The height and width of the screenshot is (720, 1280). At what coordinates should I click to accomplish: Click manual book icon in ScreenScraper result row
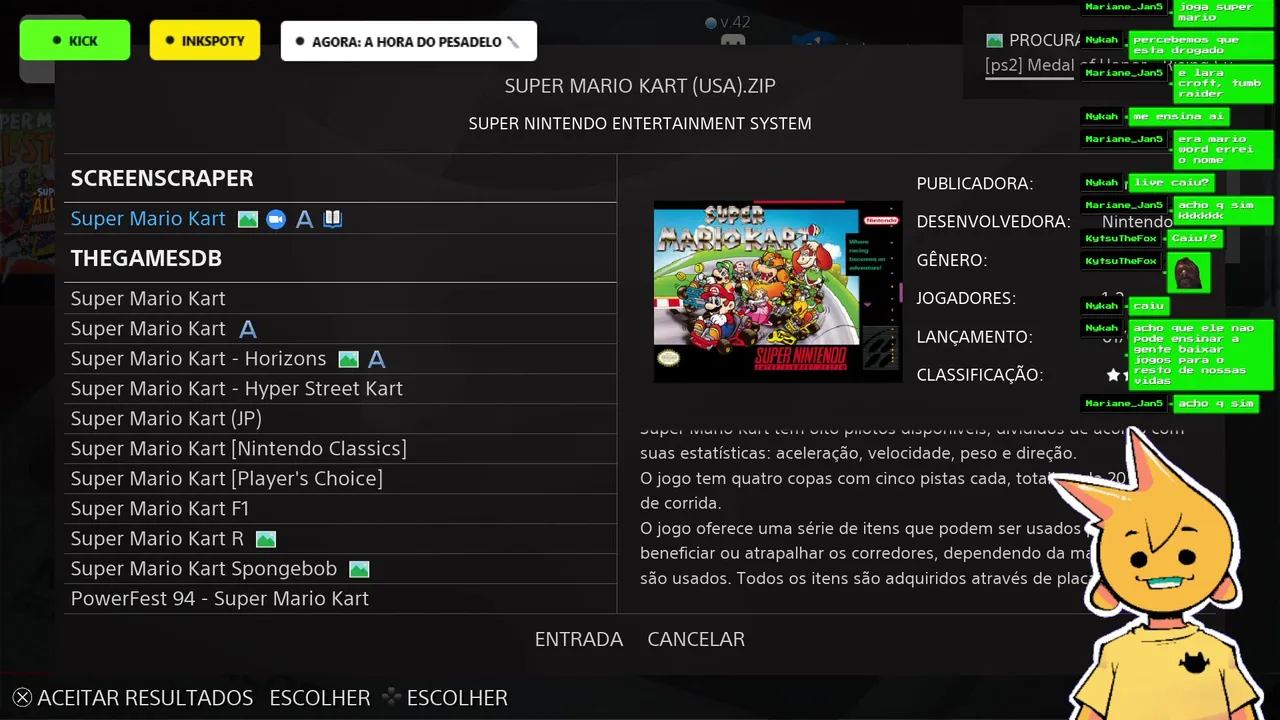[333, 219]
